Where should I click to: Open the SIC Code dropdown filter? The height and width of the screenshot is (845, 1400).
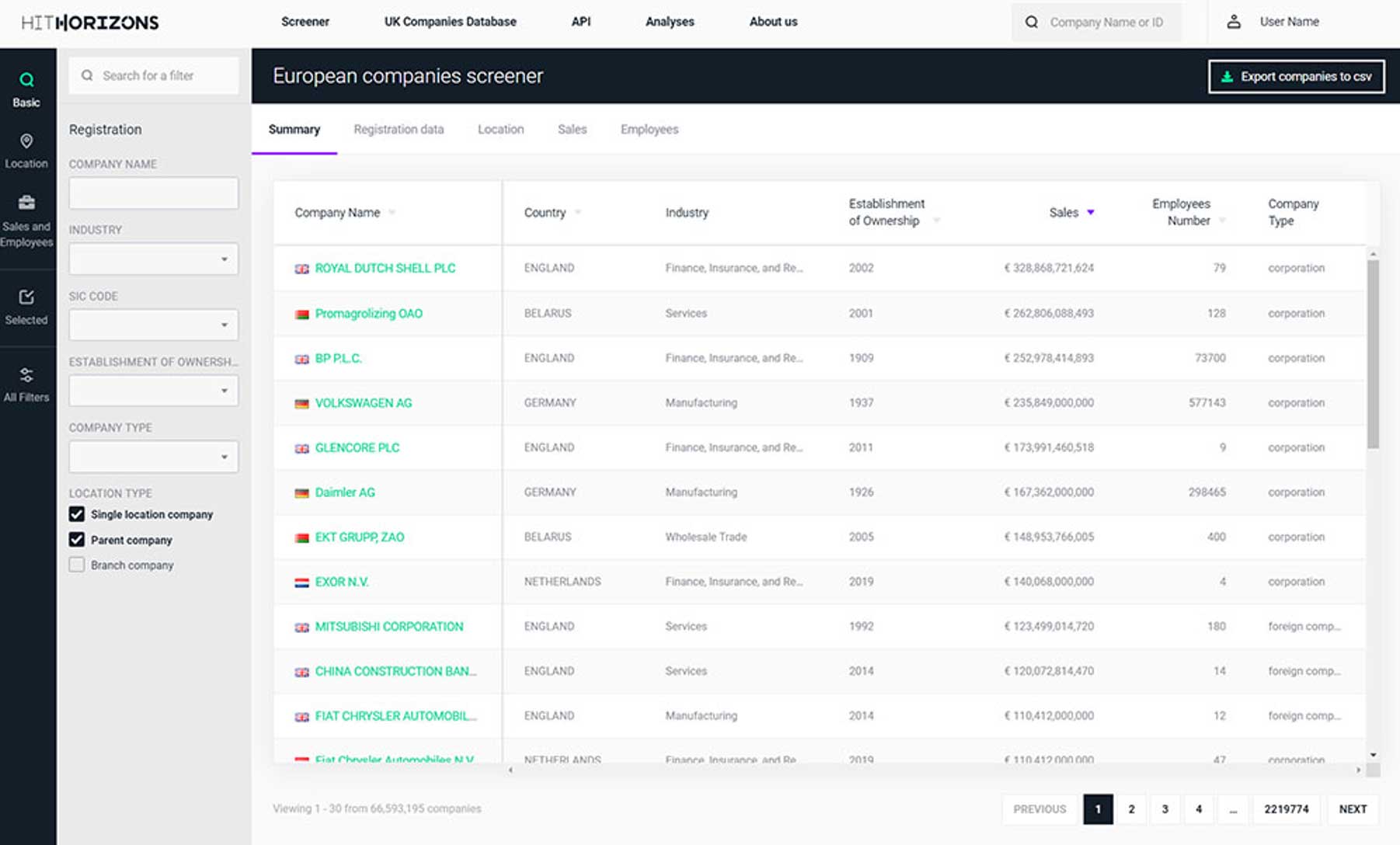coord(154,325)
